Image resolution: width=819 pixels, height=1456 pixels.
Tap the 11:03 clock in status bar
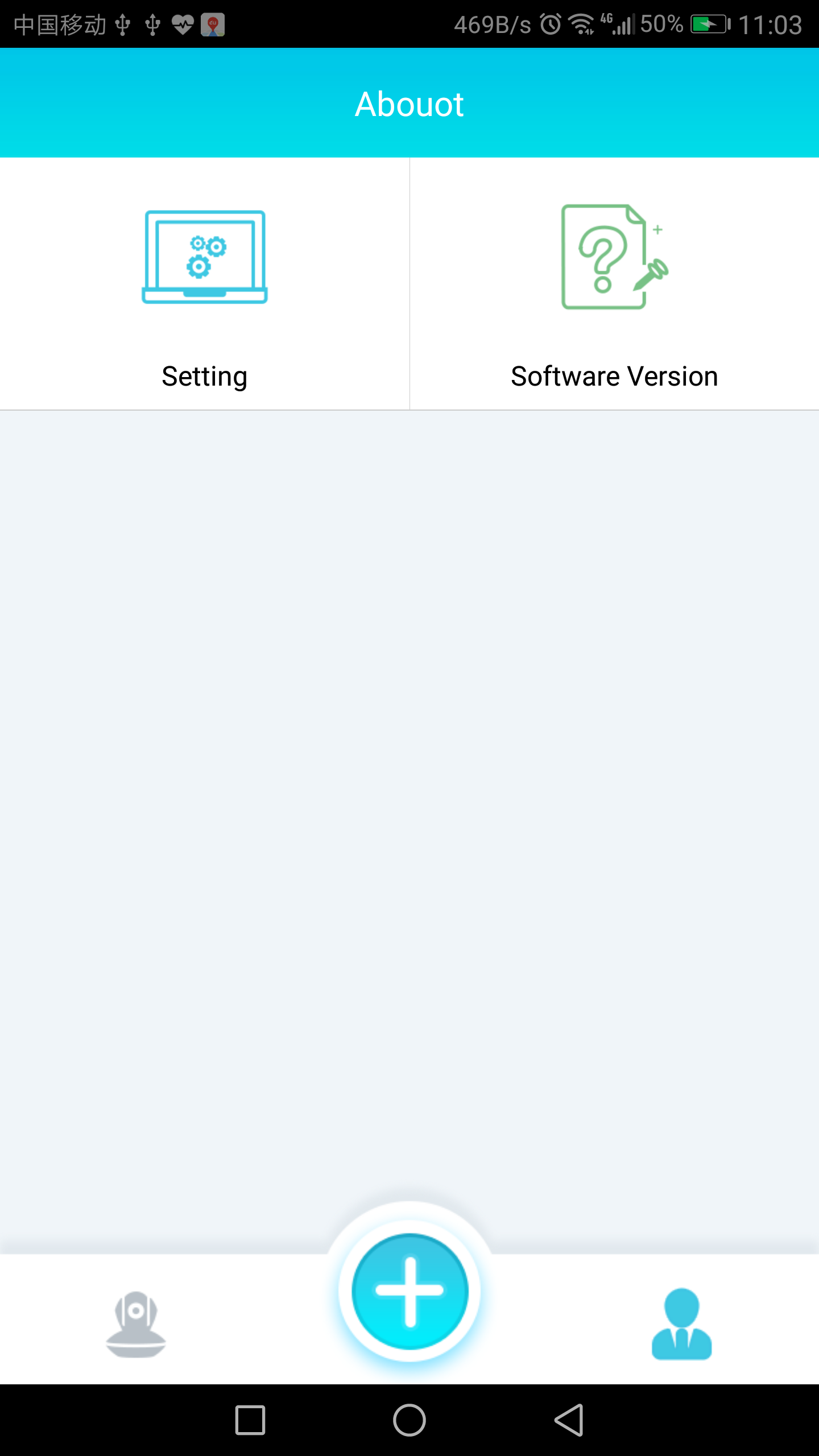click(x=770, y=25)
